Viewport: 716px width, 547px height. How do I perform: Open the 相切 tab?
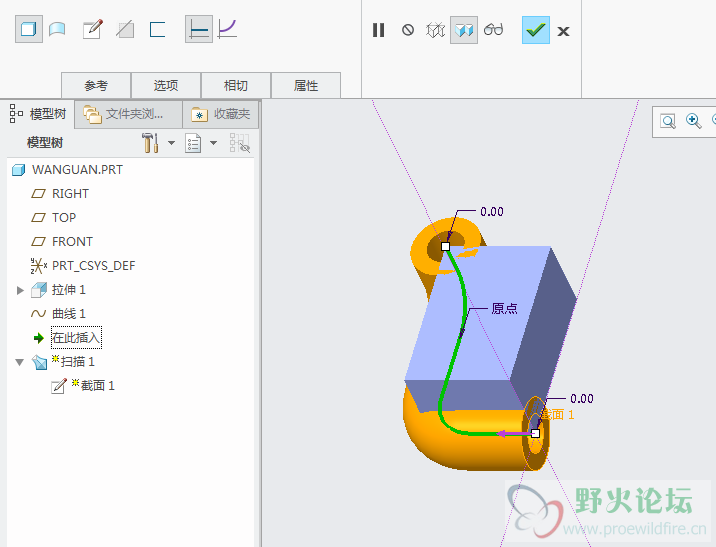point(236,85)
